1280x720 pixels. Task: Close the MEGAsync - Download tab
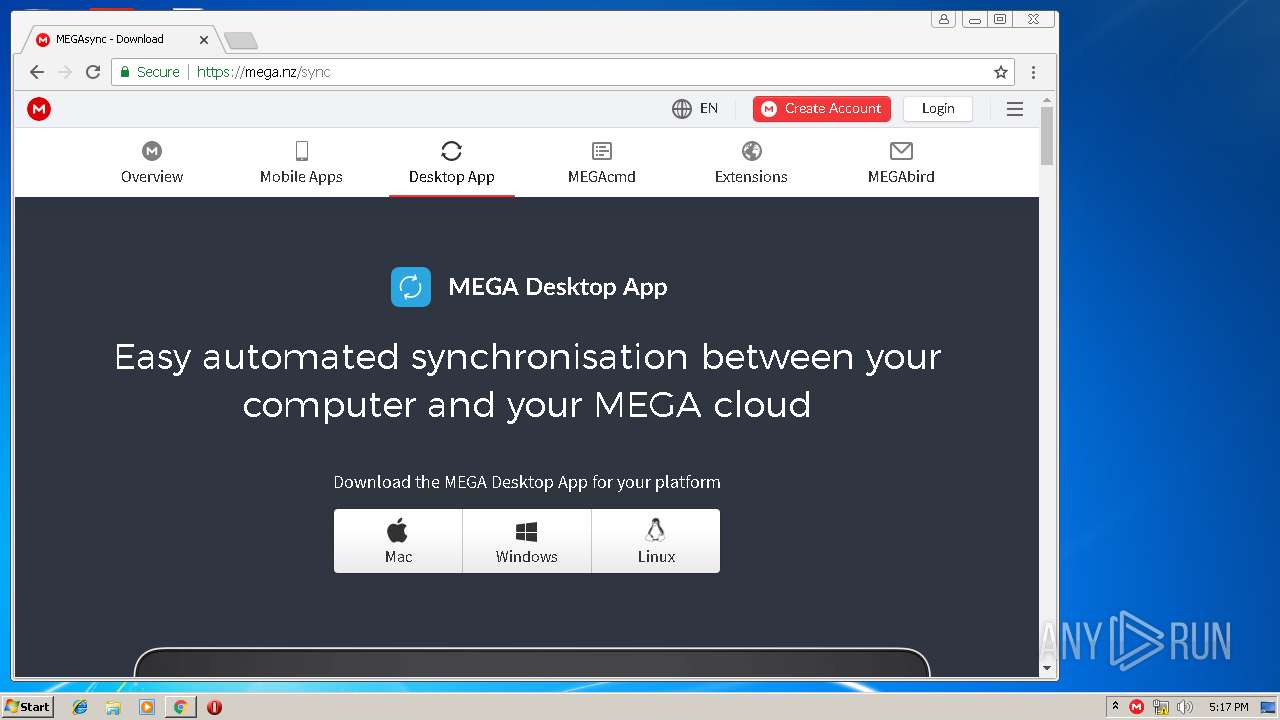[x=204, y=40]
